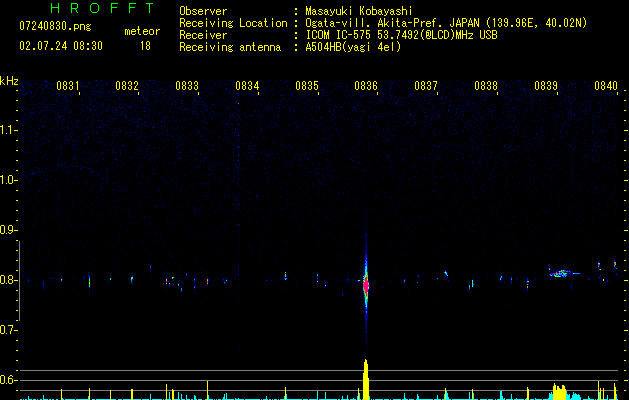
Task: Click the 0835 time marker
Action: [307, 86]
